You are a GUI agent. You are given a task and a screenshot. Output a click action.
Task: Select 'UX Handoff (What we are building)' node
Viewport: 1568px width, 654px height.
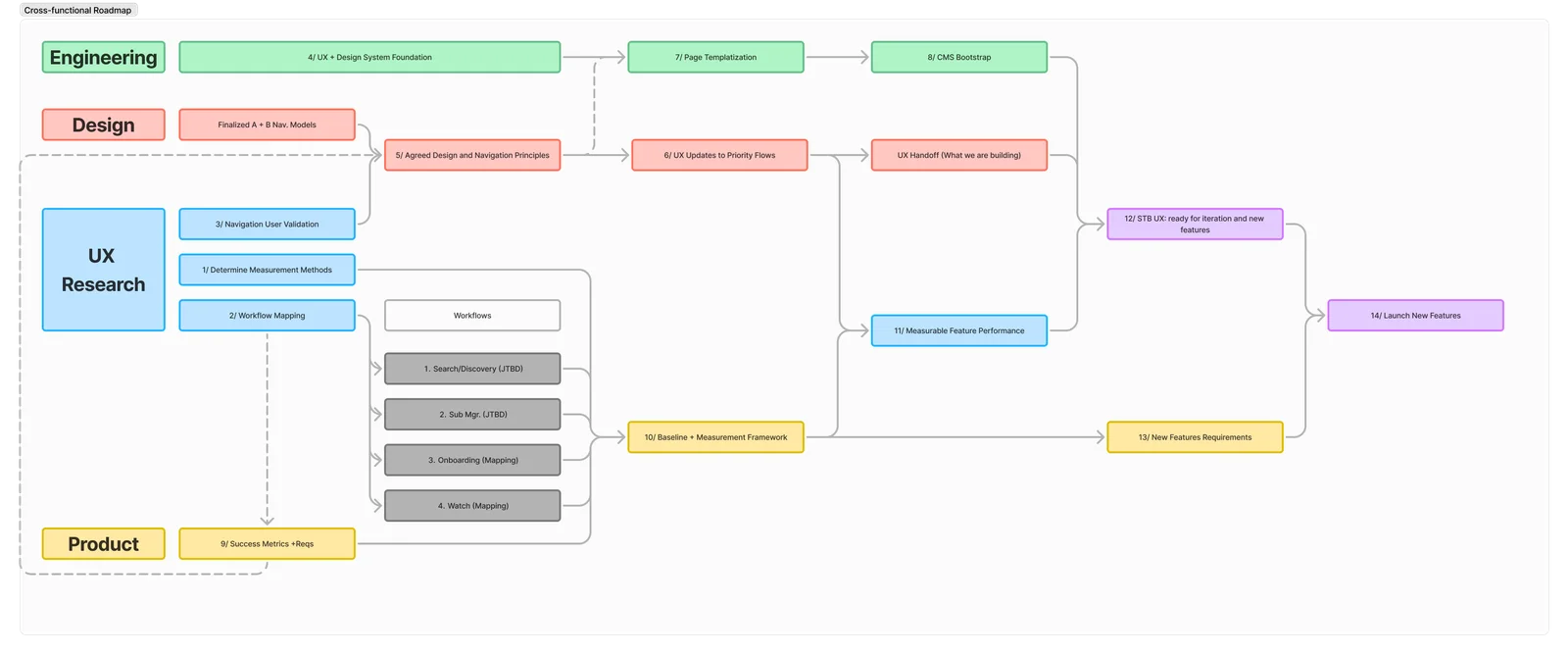959,155
